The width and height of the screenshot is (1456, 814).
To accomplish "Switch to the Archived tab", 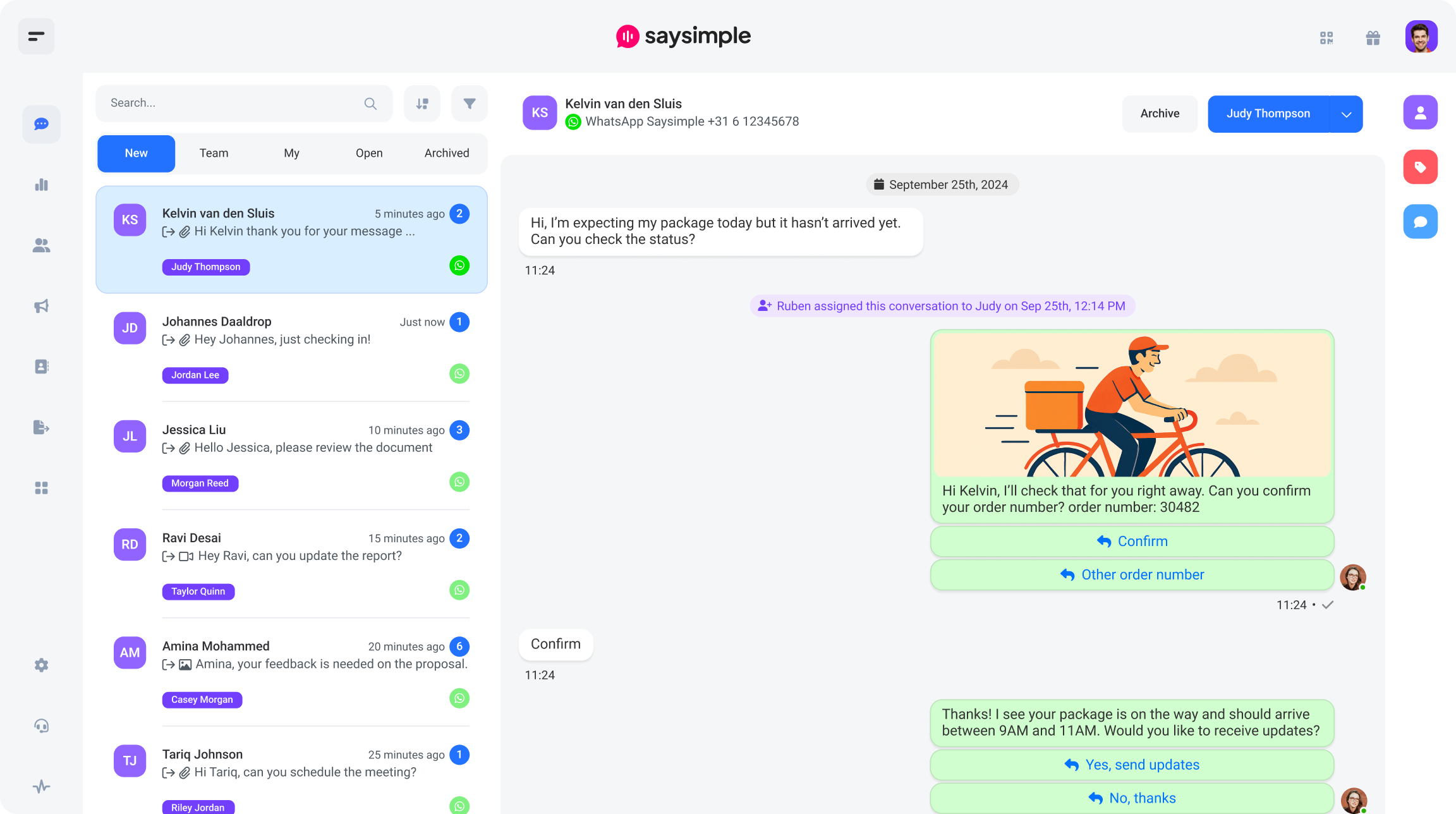I will pos(447,154).
